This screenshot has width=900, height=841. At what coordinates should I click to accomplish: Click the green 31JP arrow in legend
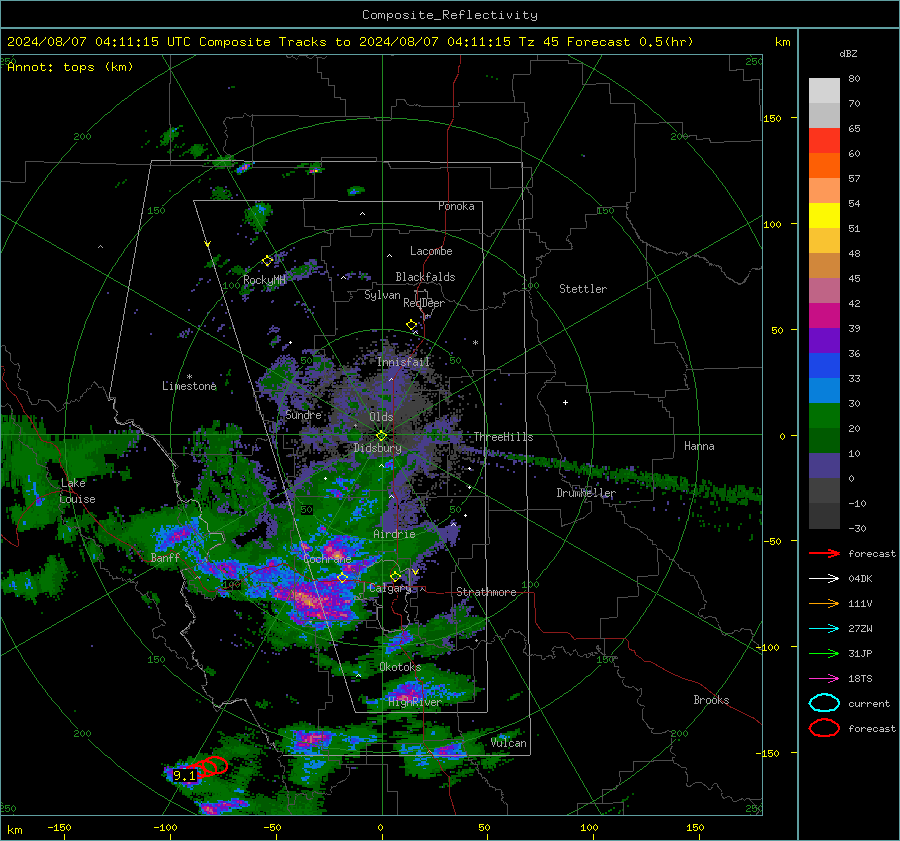824,653
